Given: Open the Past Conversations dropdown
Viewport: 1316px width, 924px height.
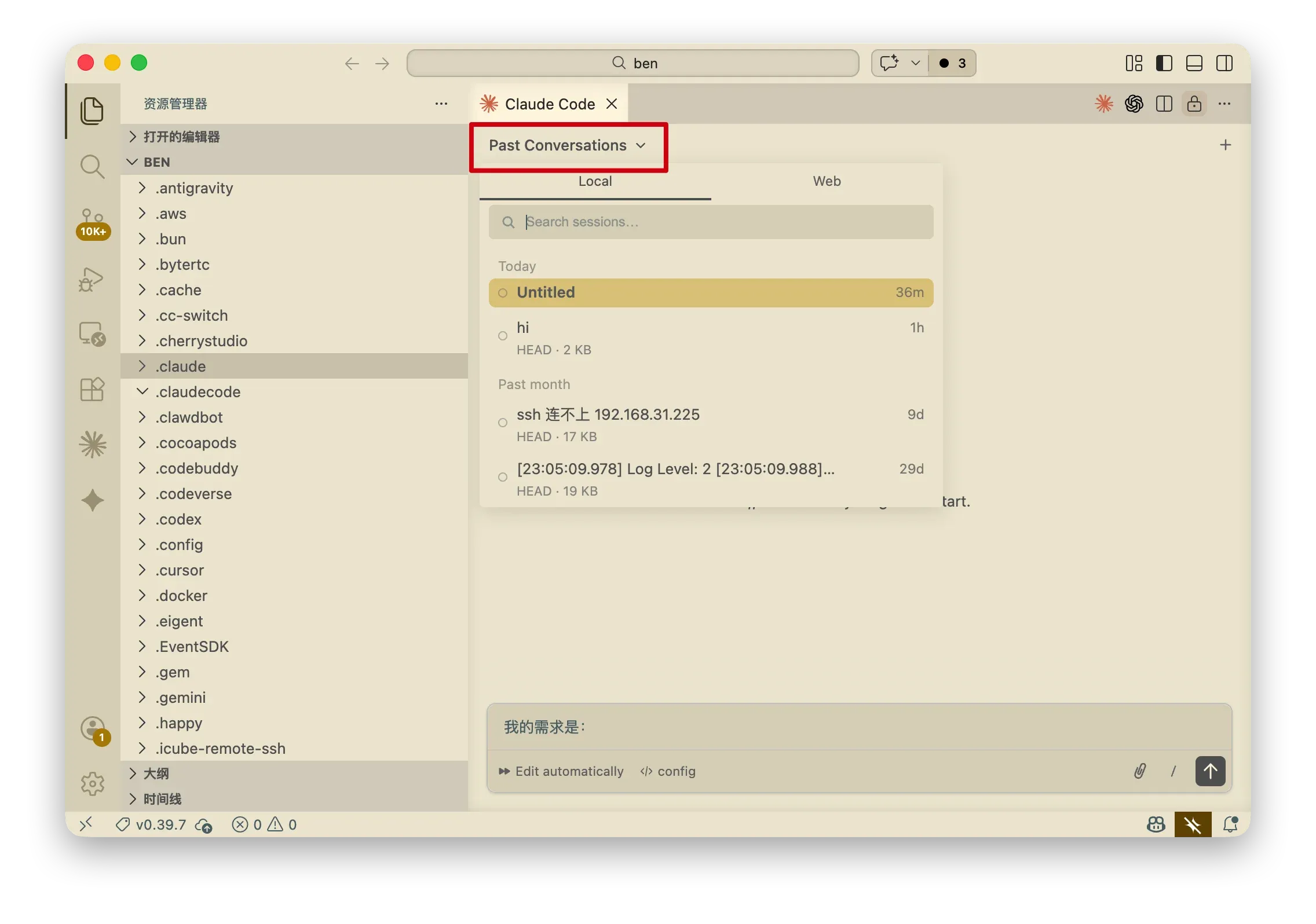Looking at the screenshot, I should click(x=567, y=145).
